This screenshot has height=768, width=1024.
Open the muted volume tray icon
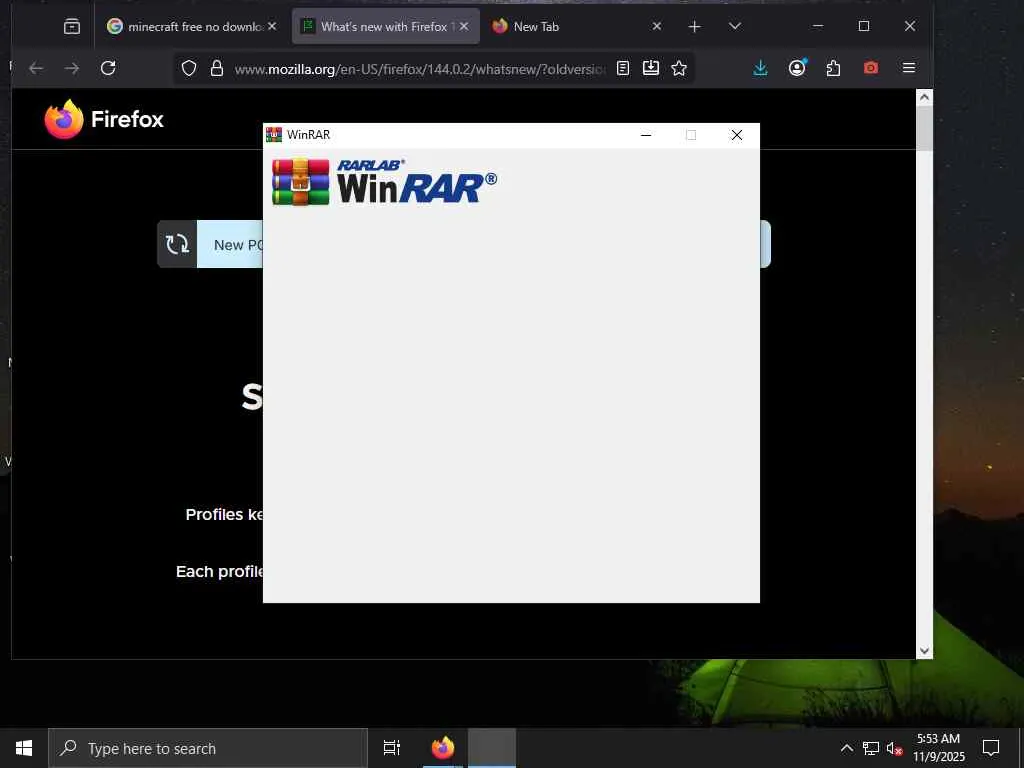(x=894, y=748)
